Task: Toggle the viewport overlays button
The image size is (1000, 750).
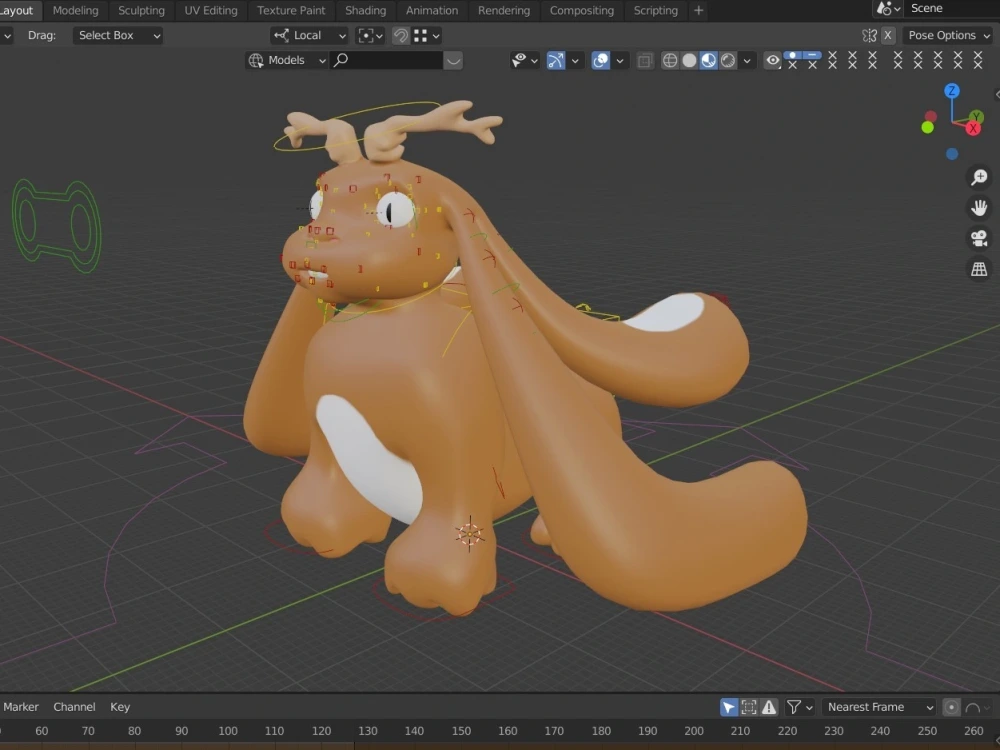Action: (600, 60)
